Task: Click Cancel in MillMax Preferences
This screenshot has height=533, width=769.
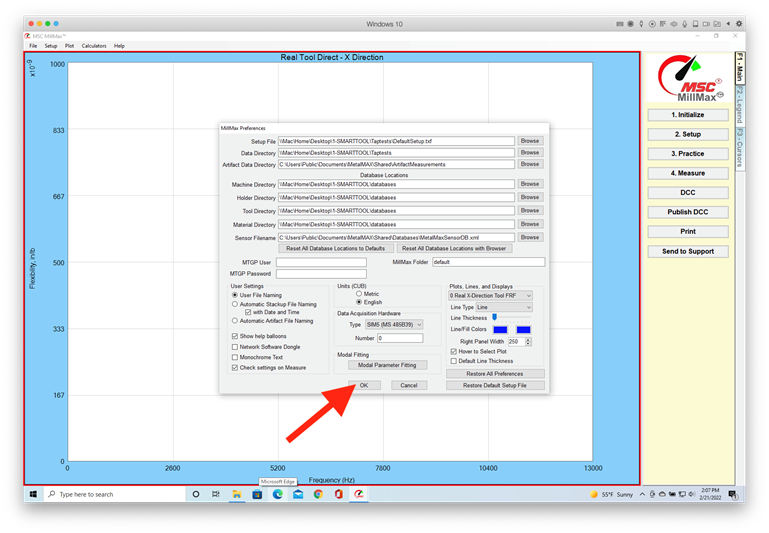Action: pyautogui.click(x=409, y=385)
